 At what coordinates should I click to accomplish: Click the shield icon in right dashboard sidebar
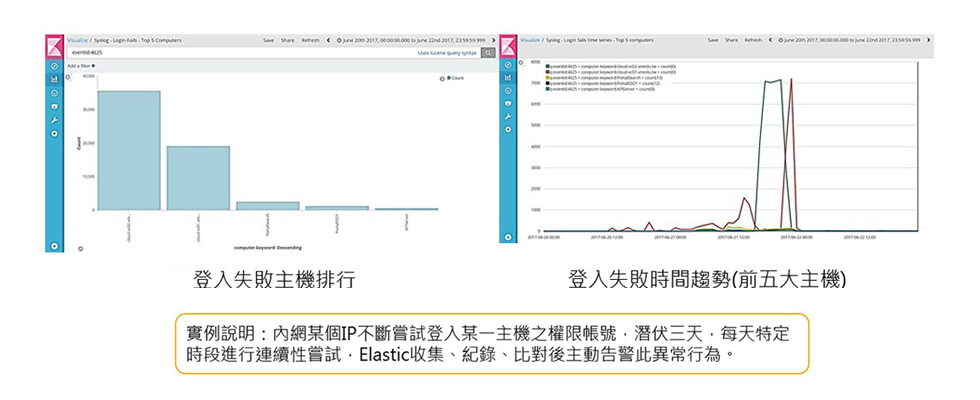(508, 104)
